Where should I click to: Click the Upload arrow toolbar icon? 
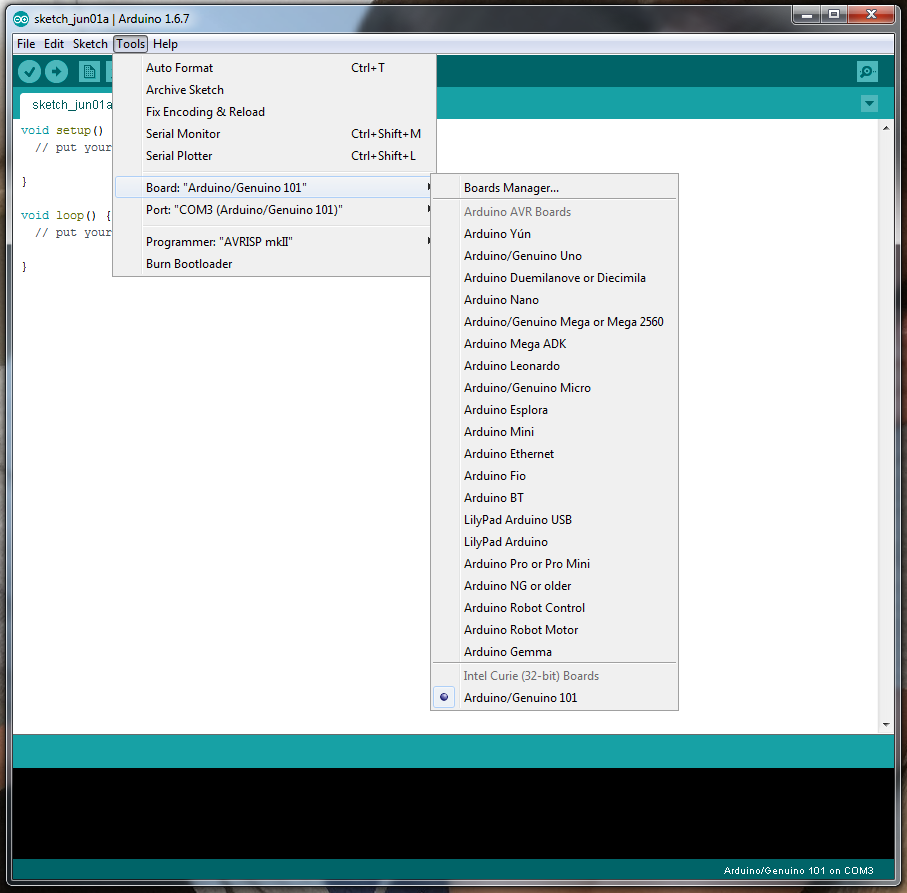pyautogui.click(x=56, y=72)
